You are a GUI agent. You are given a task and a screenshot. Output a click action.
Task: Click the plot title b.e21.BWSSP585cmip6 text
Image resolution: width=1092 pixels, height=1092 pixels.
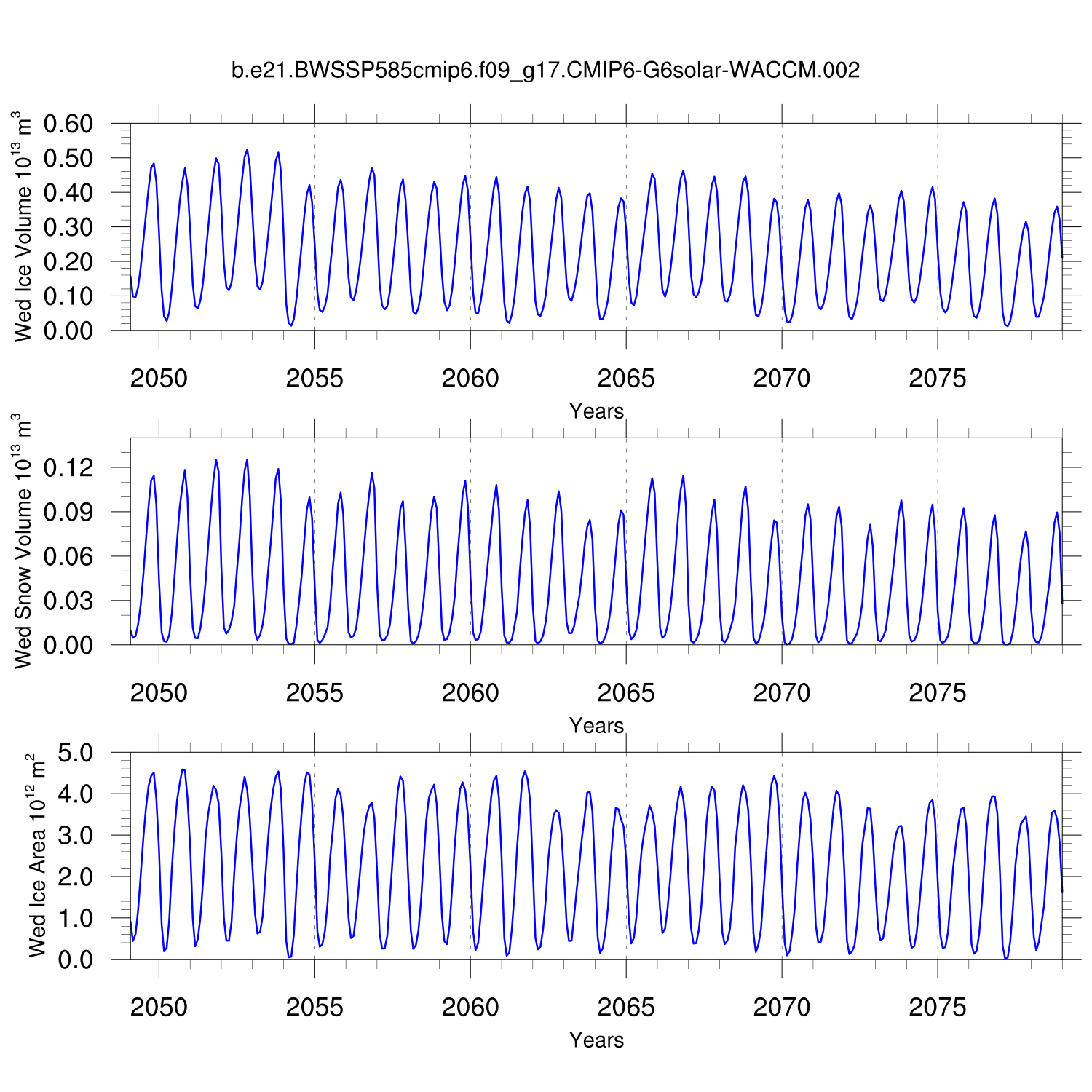[x=545, y=71]
